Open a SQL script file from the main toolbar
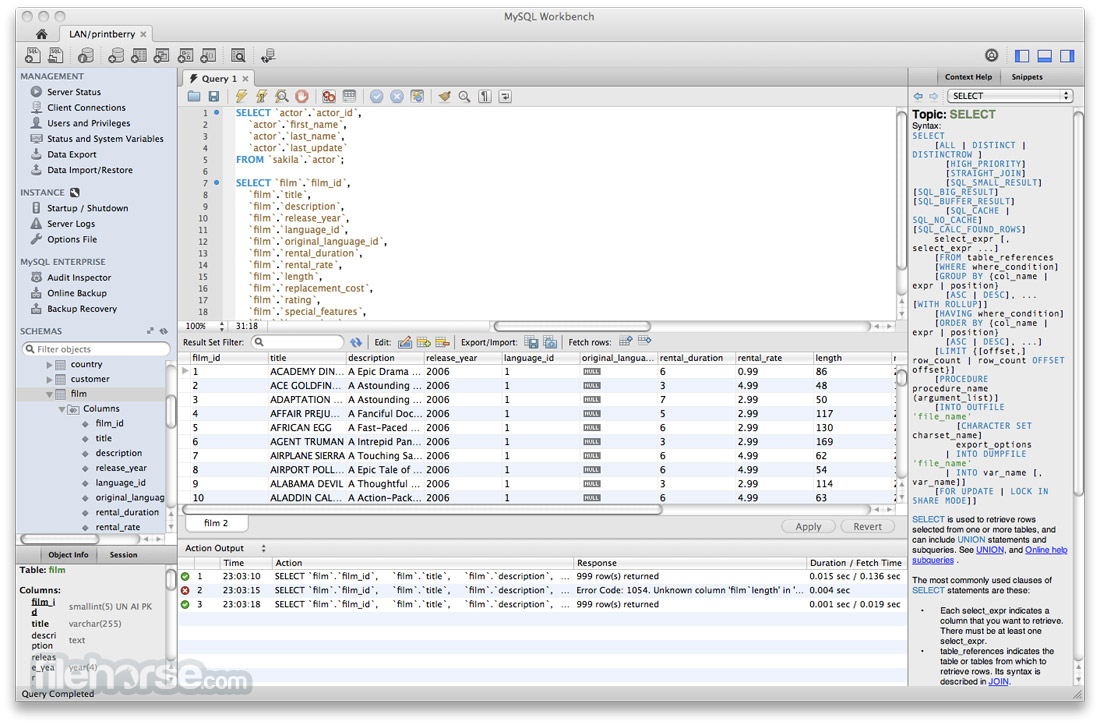The height and width of the screenshot is (725, 1100). tap(56, 55)
